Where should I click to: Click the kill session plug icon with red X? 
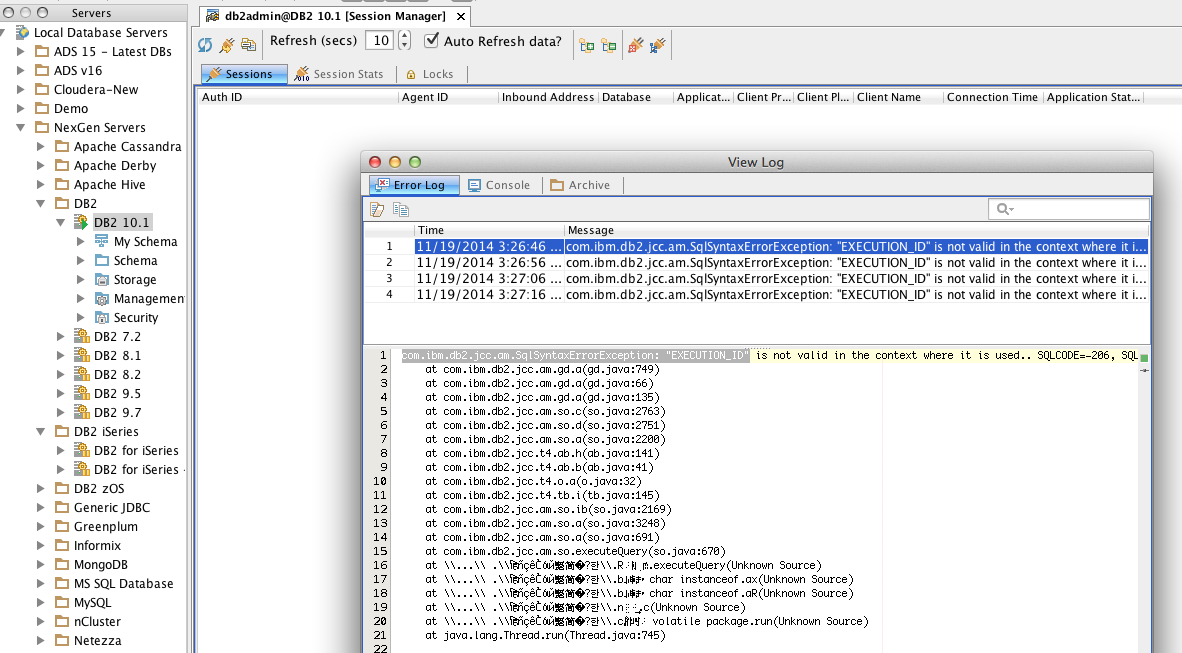click(635, 45)
